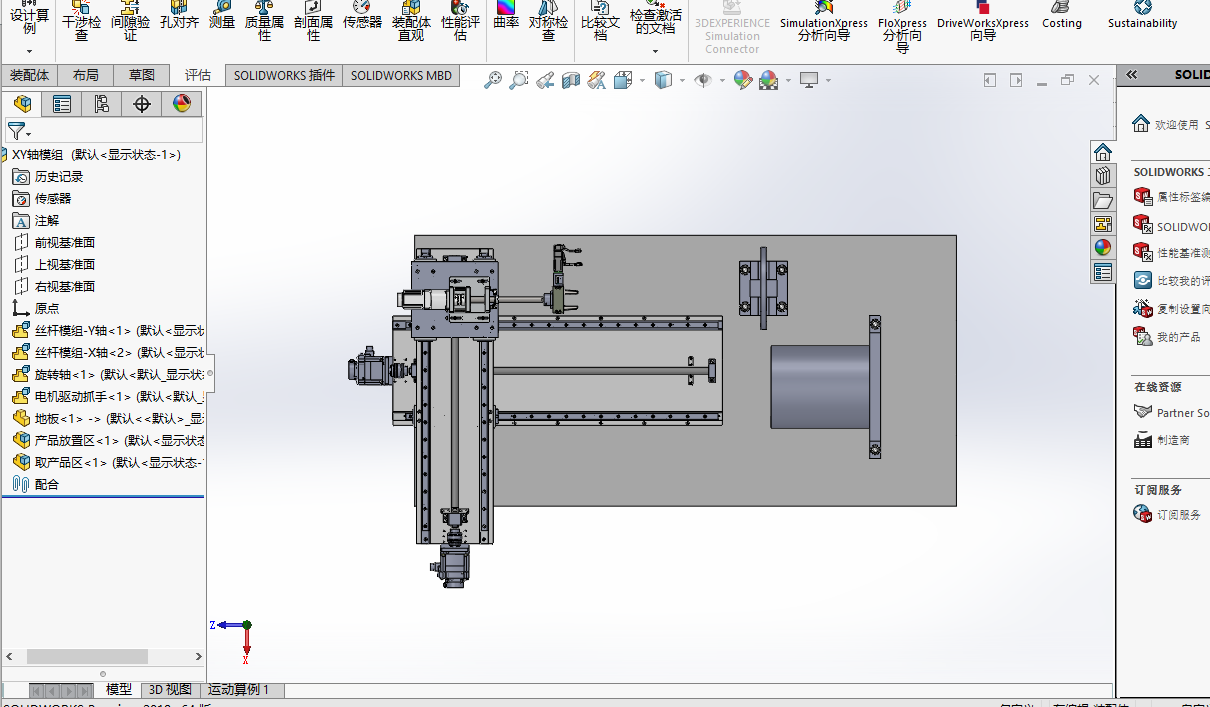
Task: Switch to the SOLIDWORKS MBD tab
Action: pyautogui.click(x=401, y=75)
